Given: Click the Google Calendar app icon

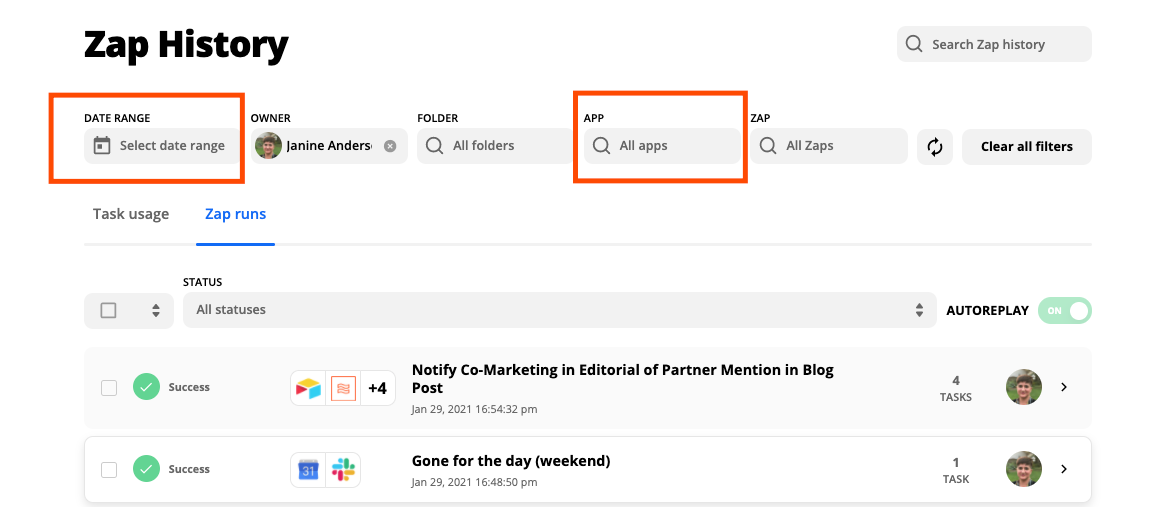Looking at the screenshot, I should [x=309, y=469].
